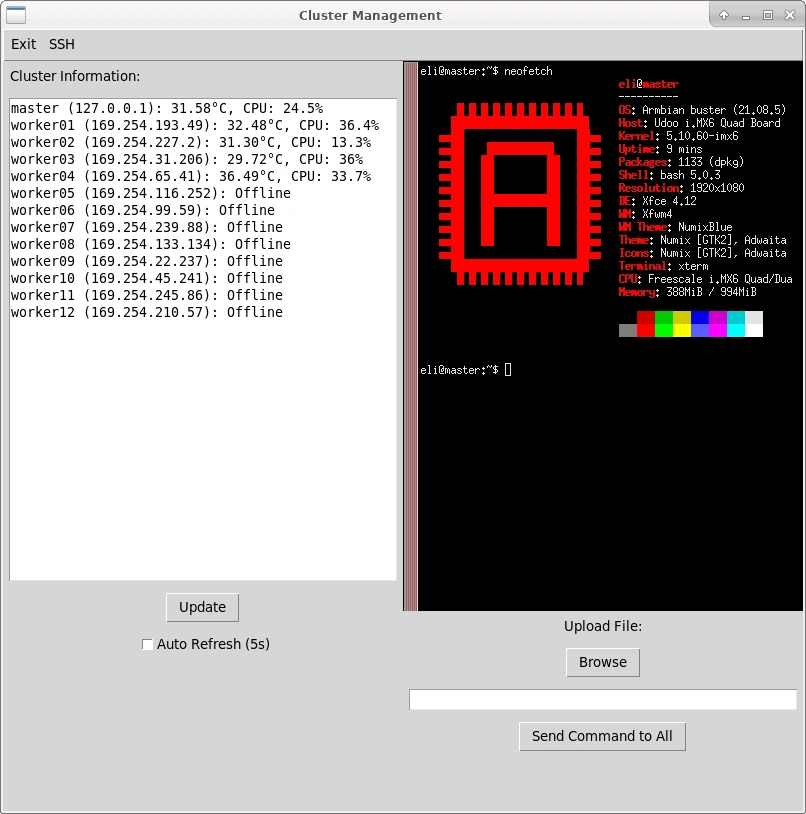Open the window menu icon in title bar
Image resolution: width=806 pixels, height=814 pixels.
point(16,15)
